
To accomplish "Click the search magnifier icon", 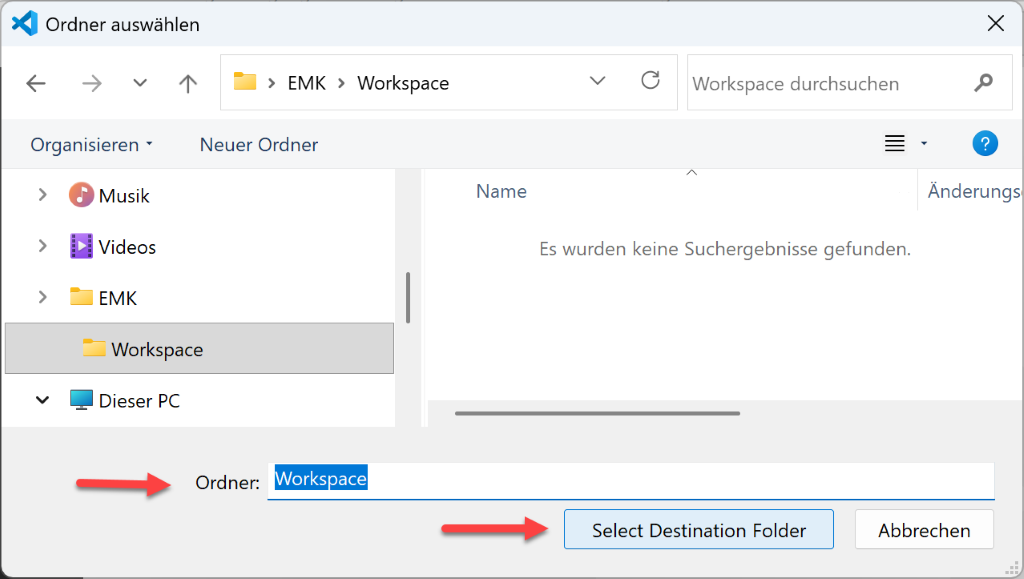I will pos(984,83).
